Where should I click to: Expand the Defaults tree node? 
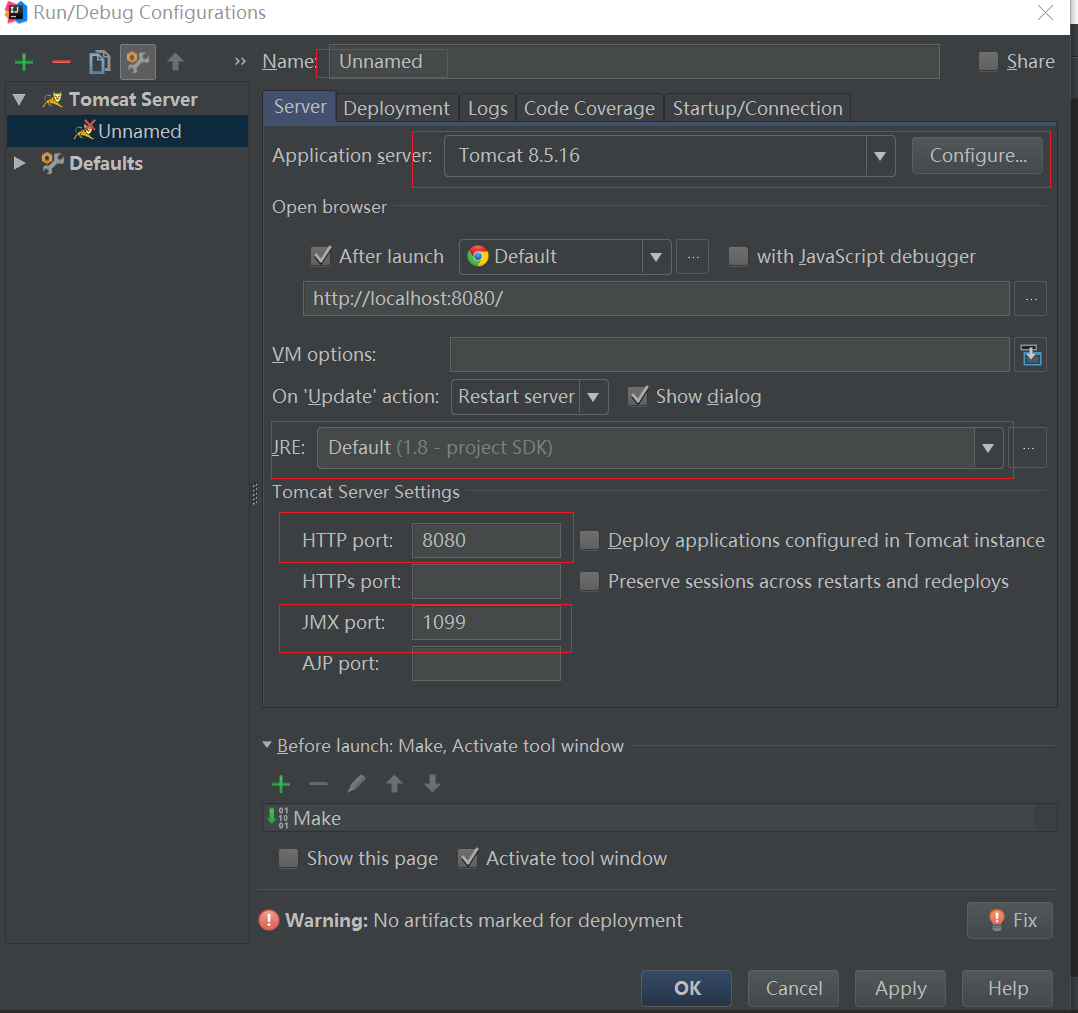coord(20,163)
